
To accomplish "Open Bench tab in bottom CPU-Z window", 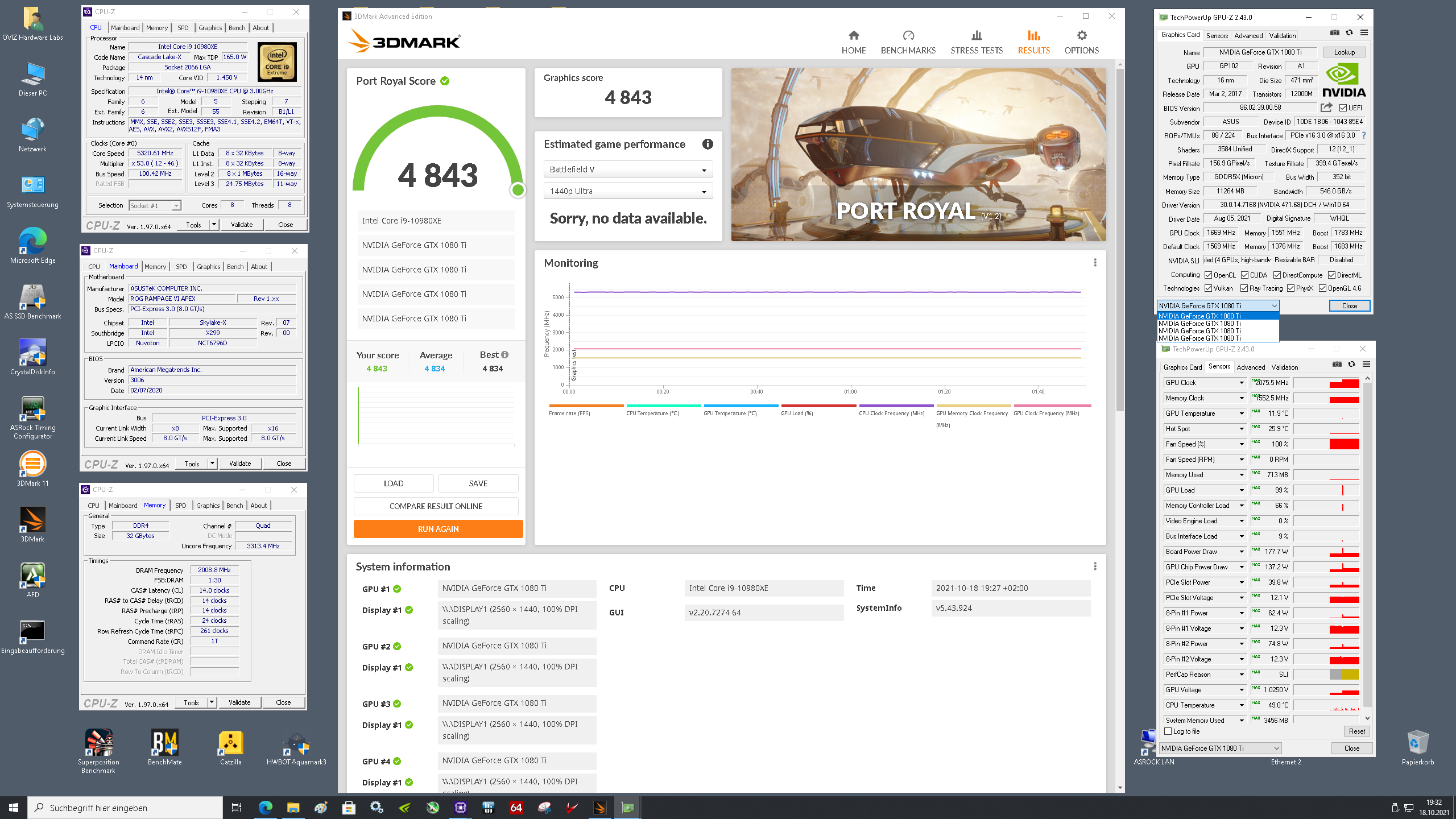I will (x=234, y=506).
